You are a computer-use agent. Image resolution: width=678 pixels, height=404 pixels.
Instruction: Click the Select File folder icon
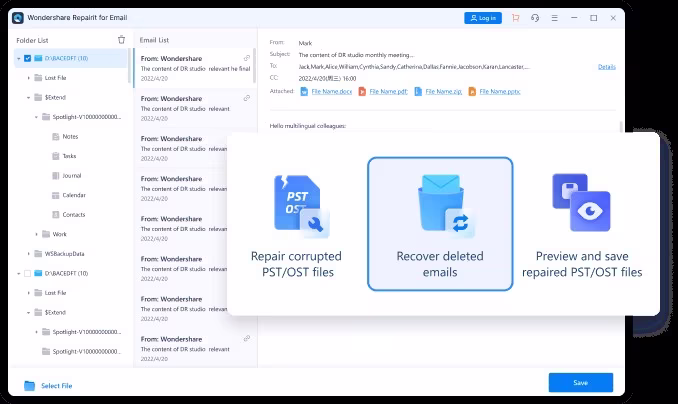29,385
